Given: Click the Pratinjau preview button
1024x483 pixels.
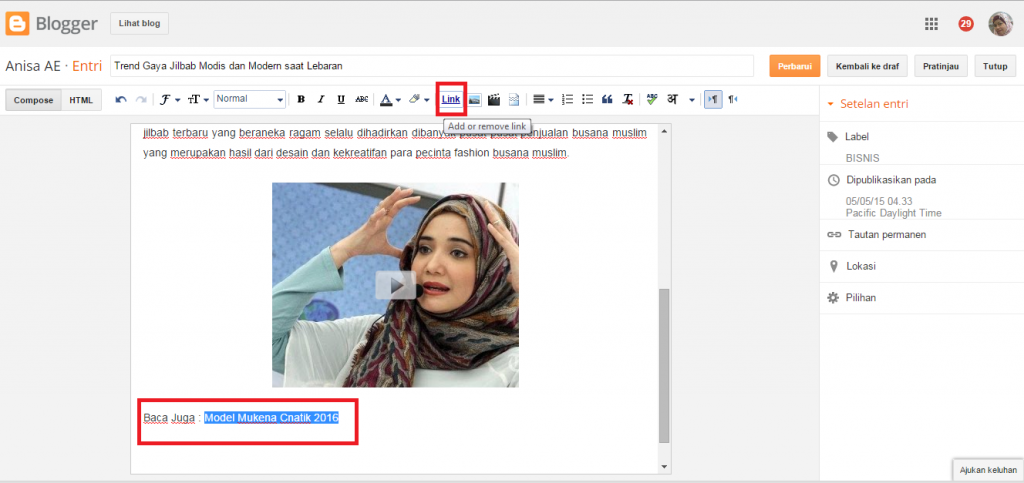Looking at the screenshot, I should pos(941,66).
